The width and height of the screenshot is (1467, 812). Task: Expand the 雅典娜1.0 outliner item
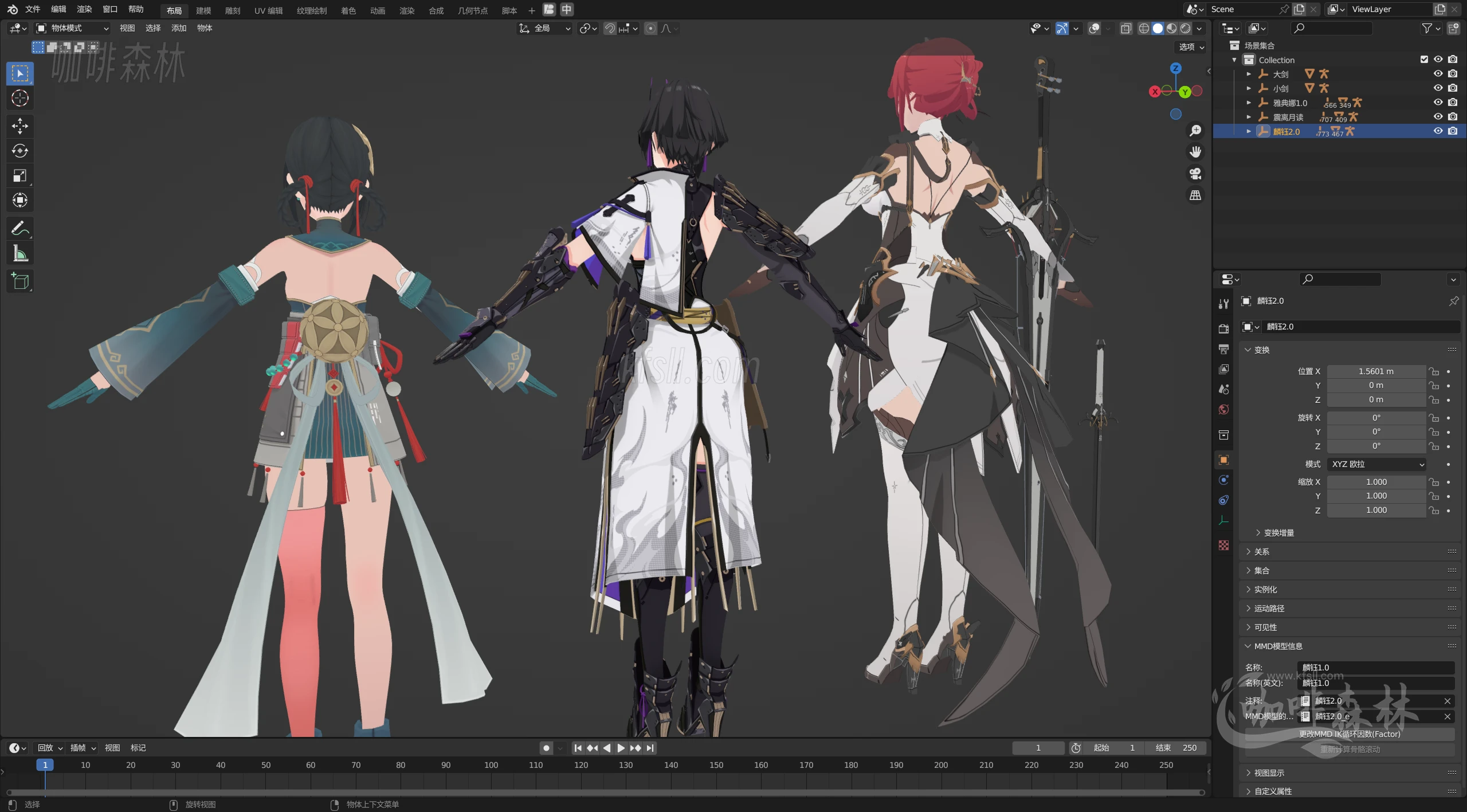tap(1249, 103)
